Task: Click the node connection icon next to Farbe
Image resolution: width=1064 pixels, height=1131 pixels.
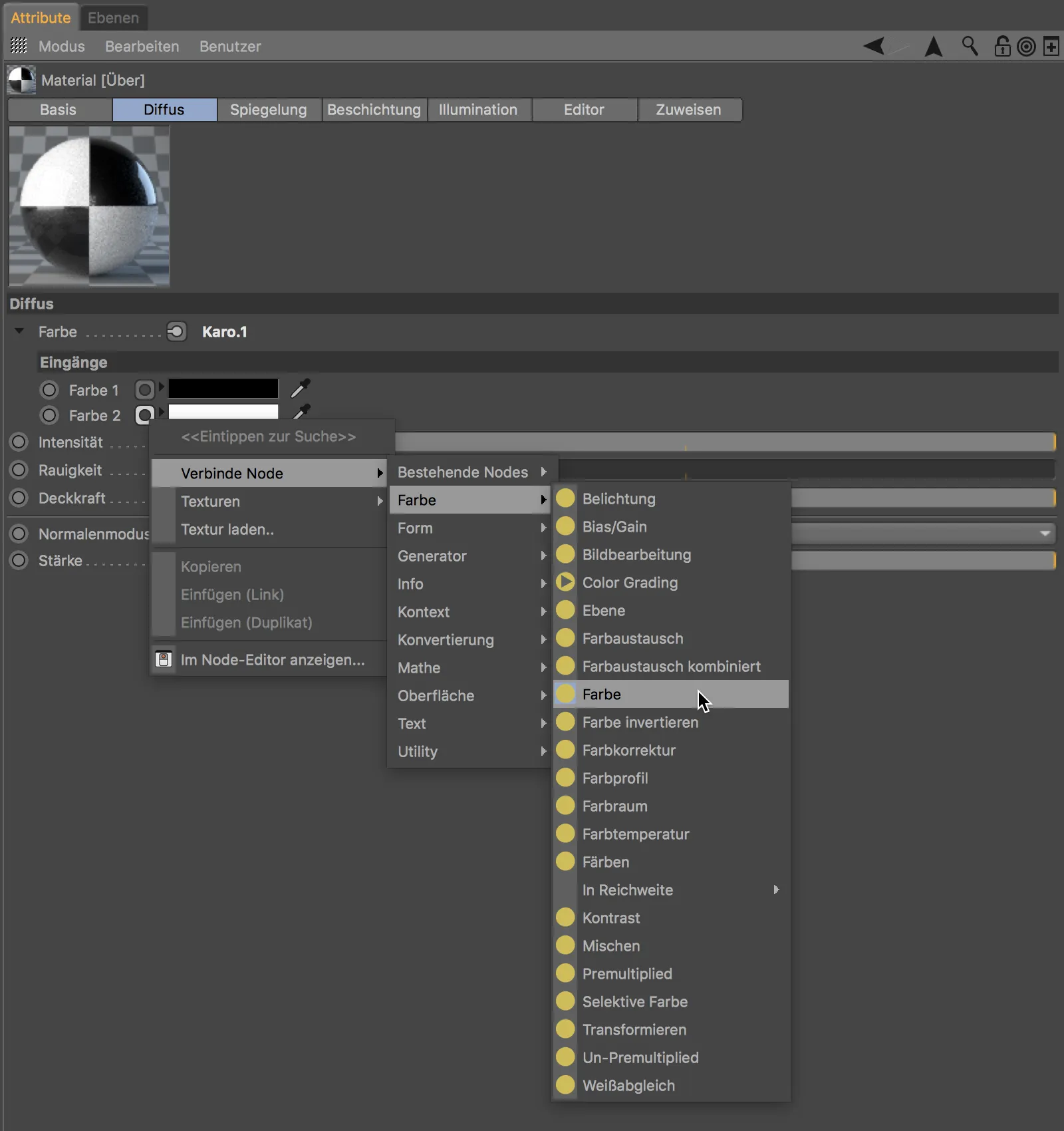Action: tap(176, 331)
